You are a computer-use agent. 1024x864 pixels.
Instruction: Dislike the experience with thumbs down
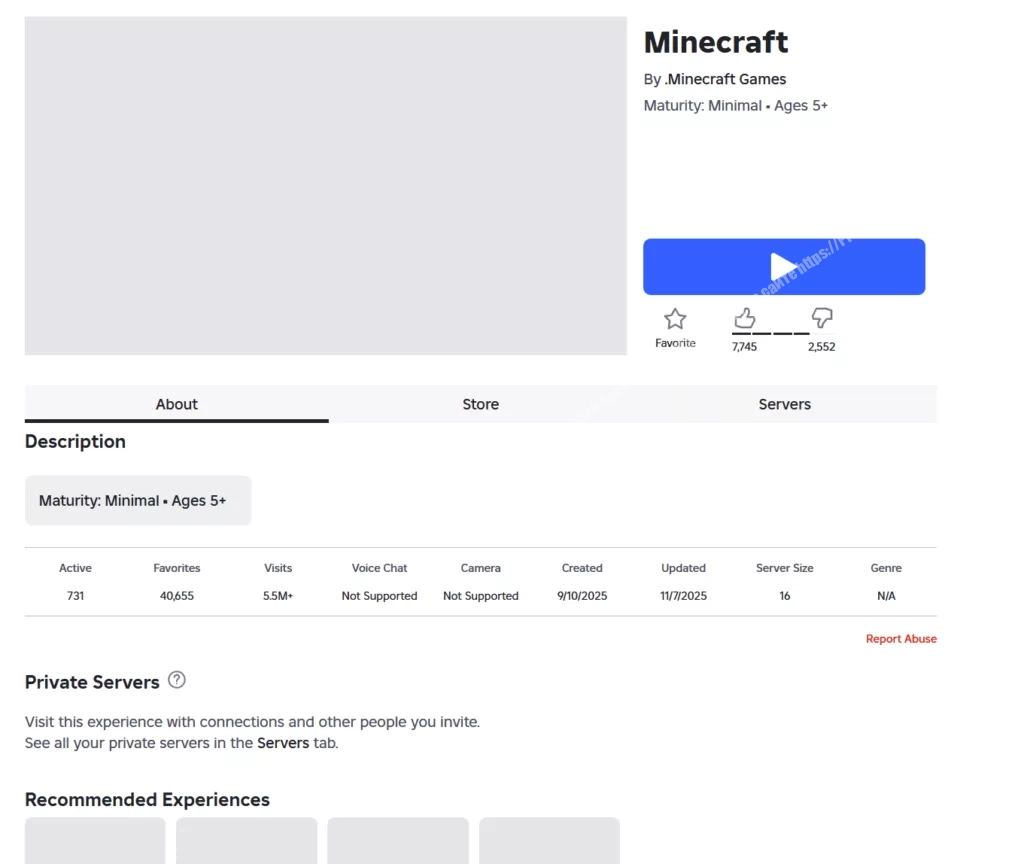click(x=822, y=318)
